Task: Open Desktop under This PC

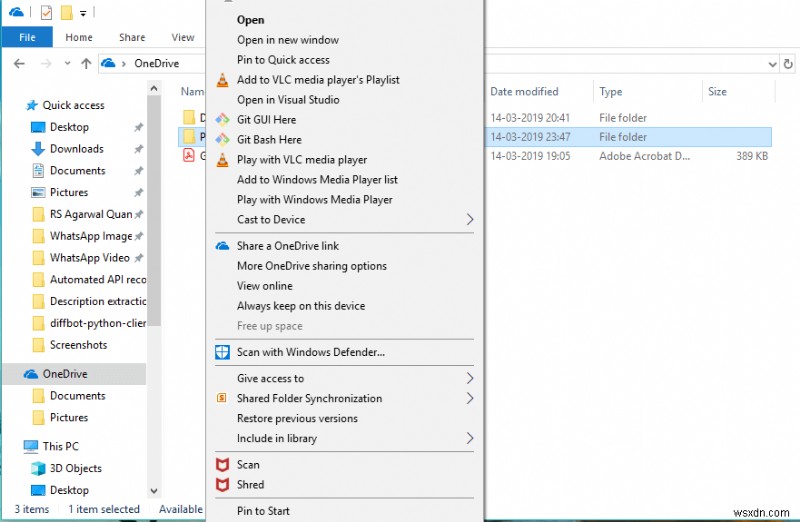Action: click(69, 490)
